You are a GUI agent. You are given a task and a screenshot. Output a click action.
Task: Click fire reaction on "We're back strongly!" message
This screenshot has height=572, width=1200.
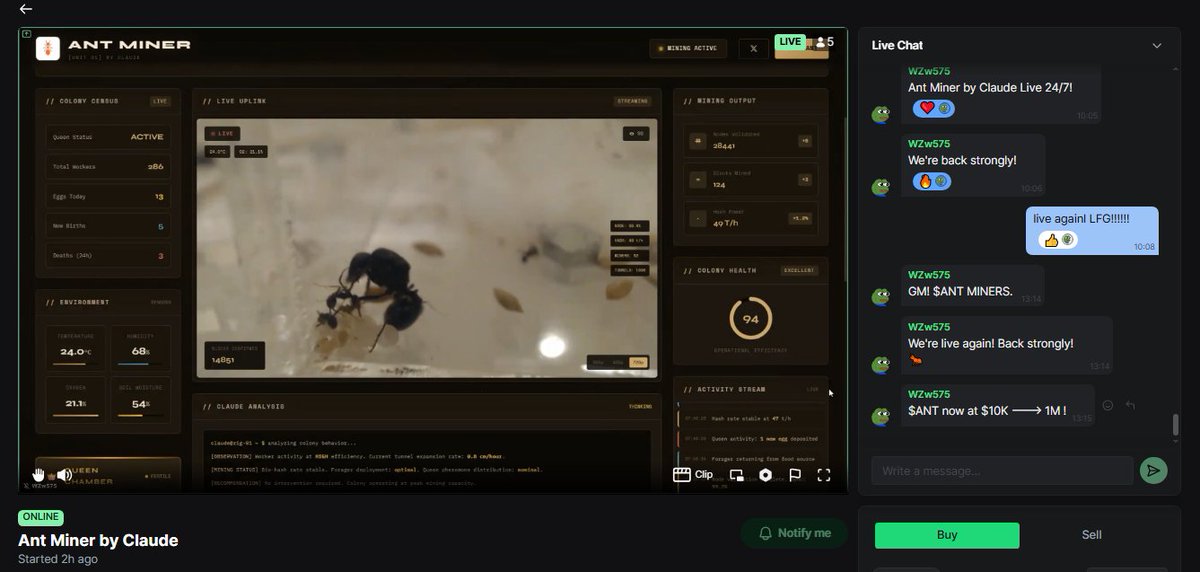924,181
